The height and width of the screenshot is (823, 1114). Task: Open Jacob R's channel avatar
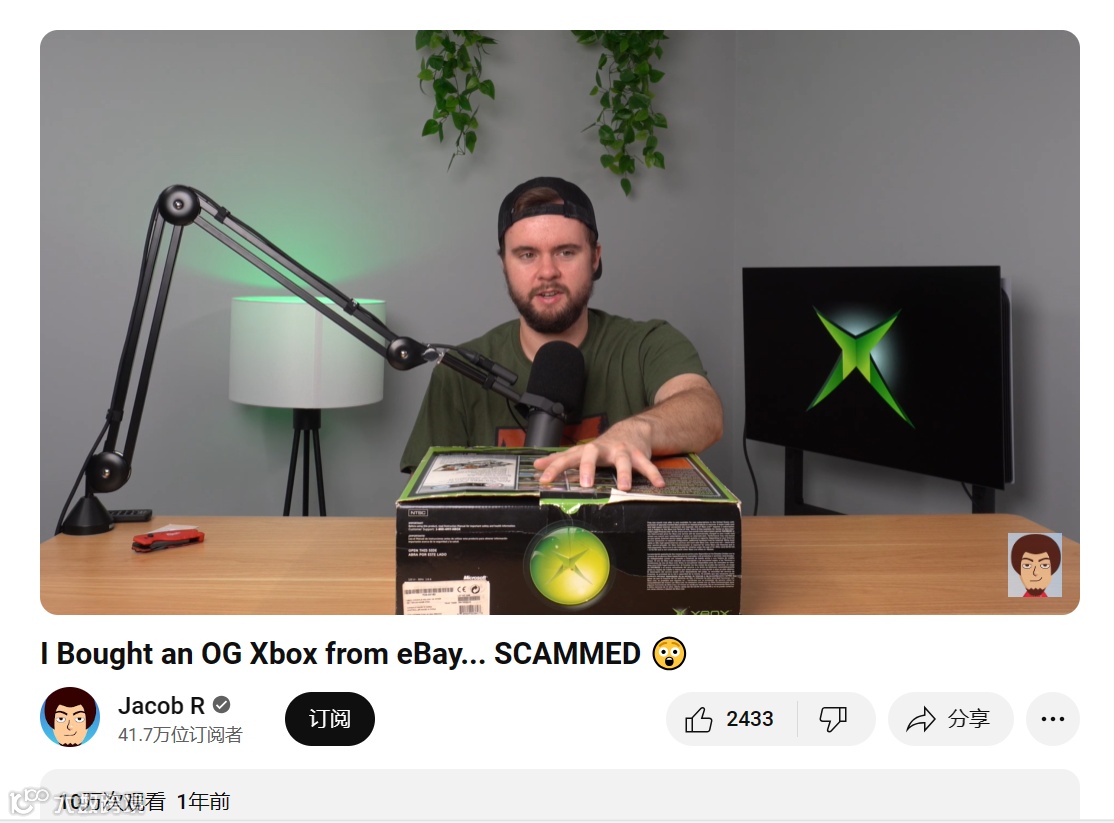(70, 717)
